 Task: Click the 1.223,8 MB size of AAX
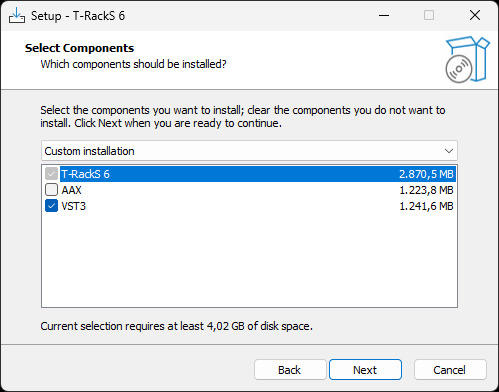click(x=426, y=190)
